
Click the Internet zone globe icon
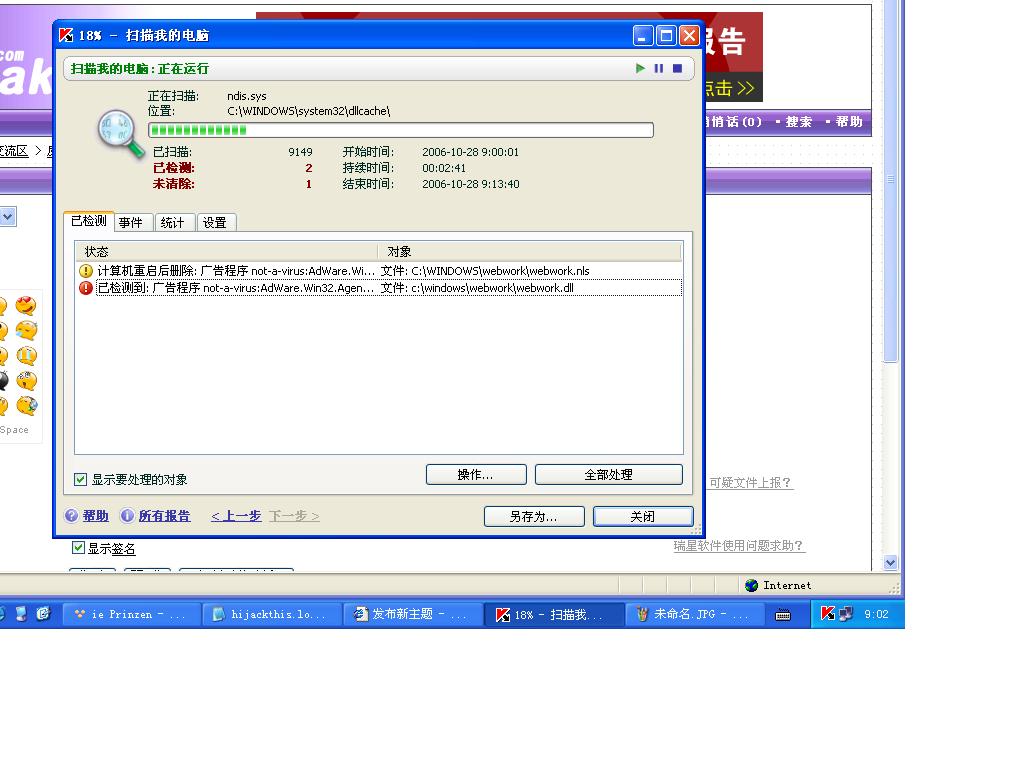pos(752,585)
